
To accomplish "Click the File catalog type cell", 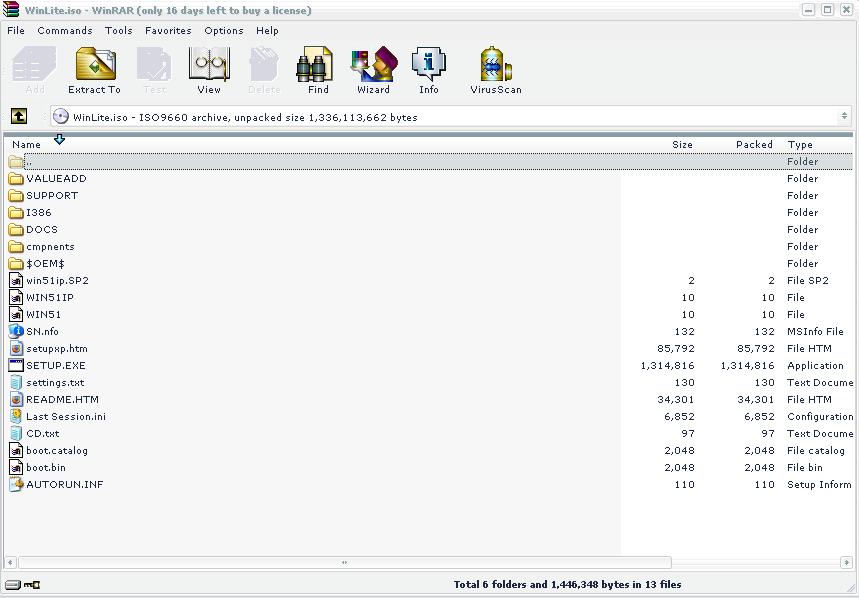I will pyautogui.click(x=816, y=450).
